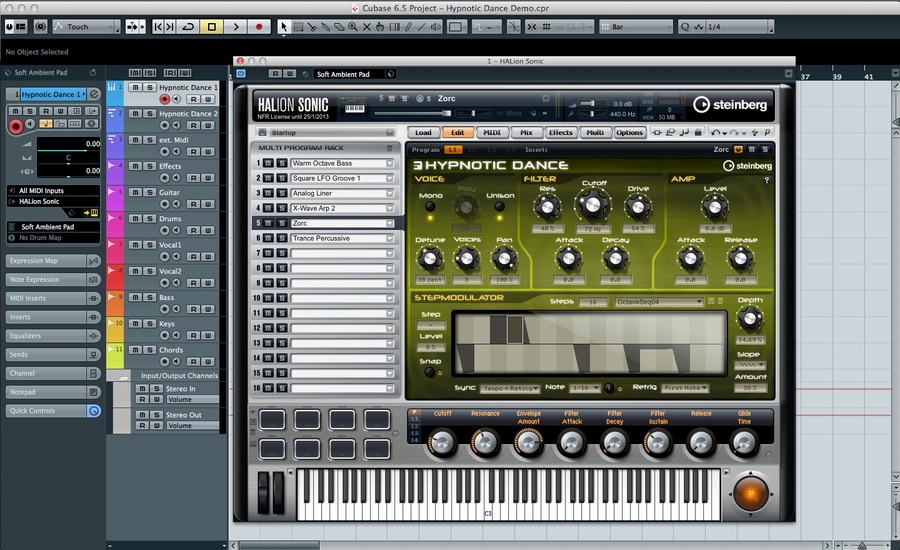
Task: Open the Sync Tempo+Retrig dropdown
Action: tap(510, 389)
